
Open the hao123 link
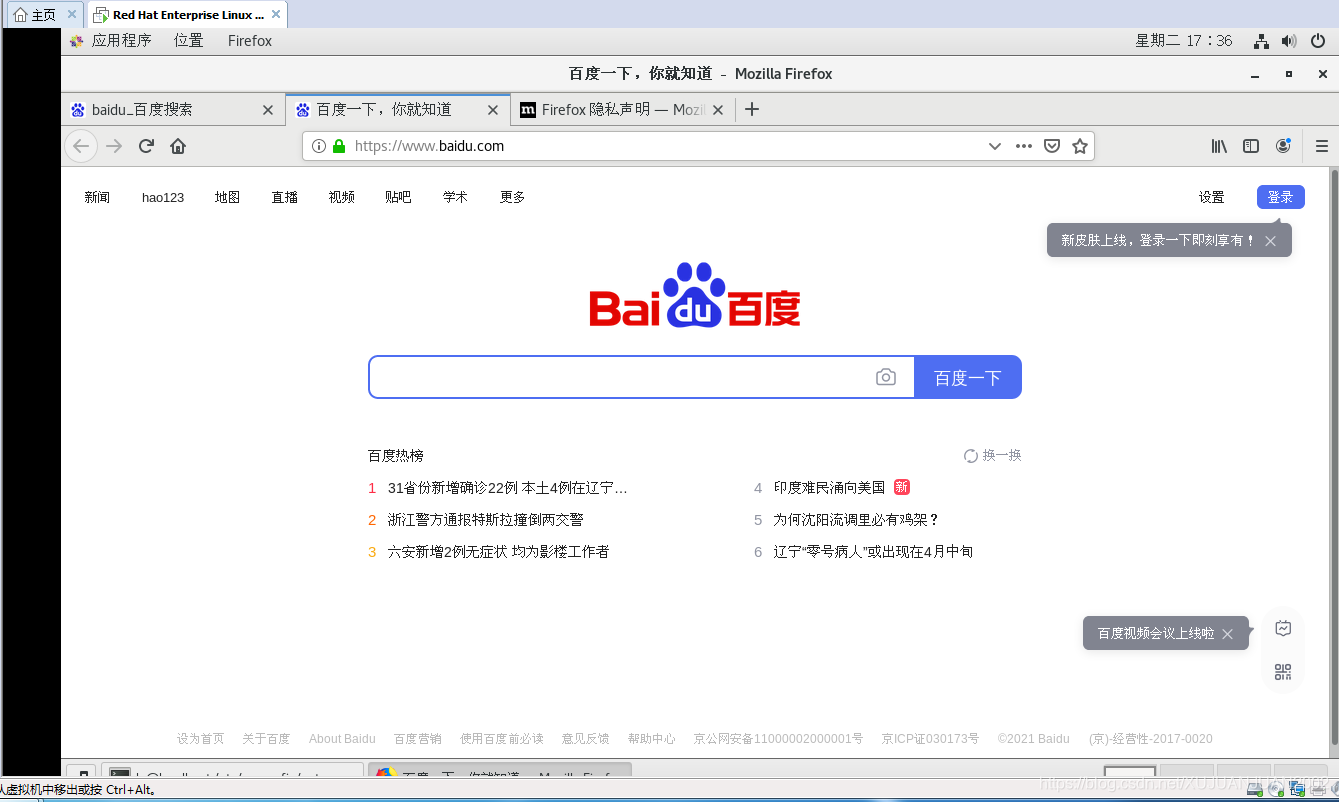click(163, 197)
